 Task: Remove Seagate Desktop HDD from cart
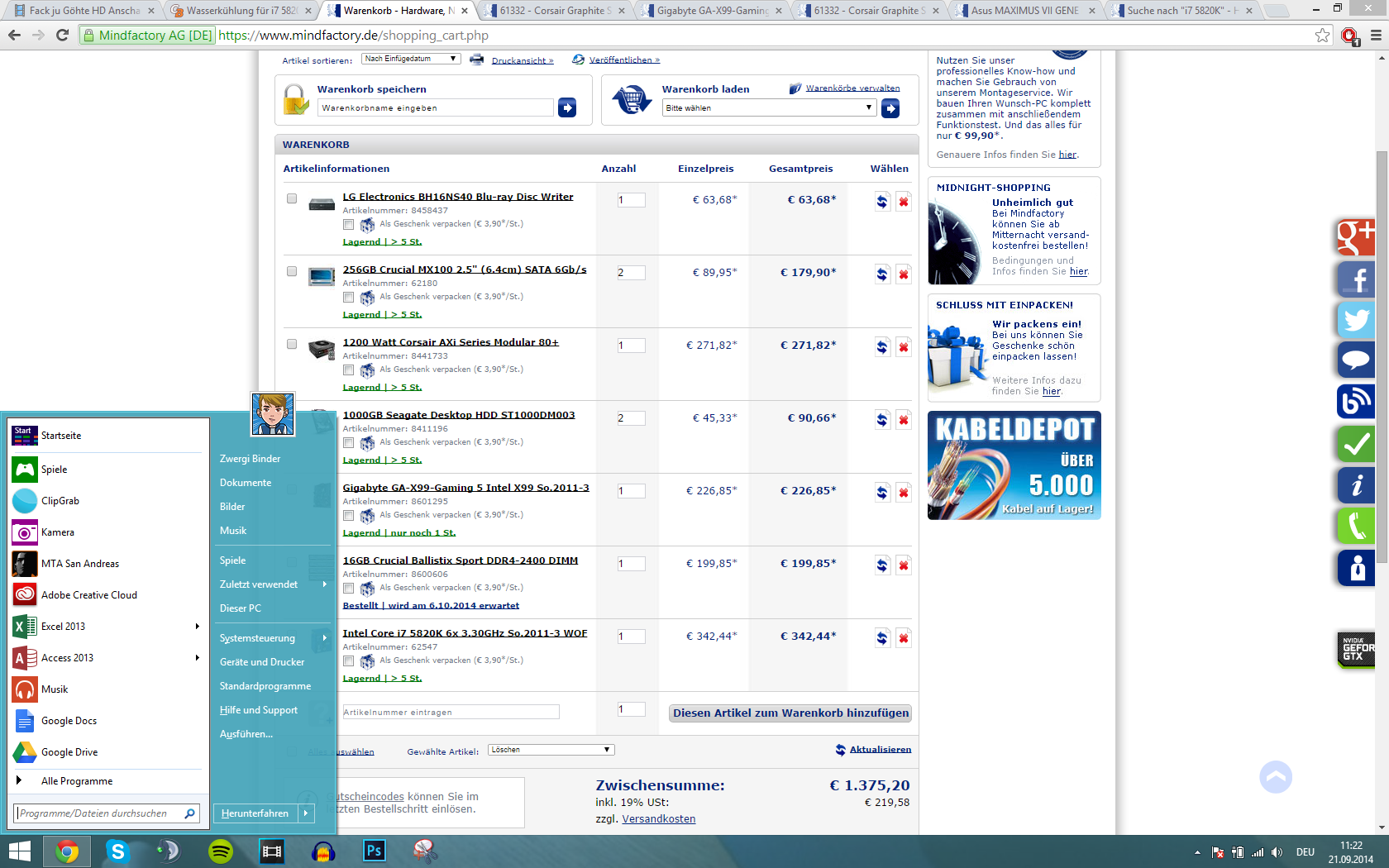click(904, 420)
